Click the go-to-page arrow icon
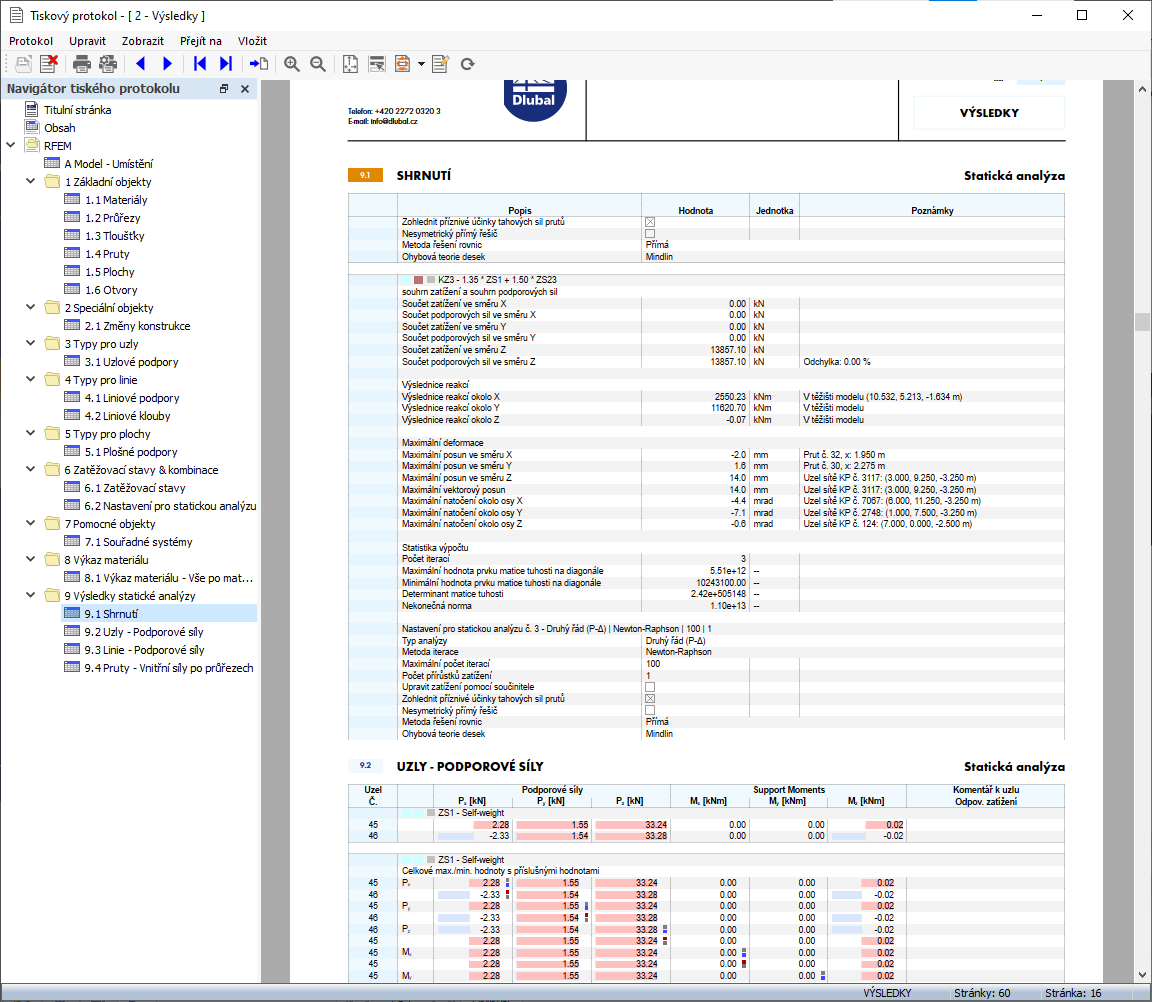The image size is (1152, 1002). 259,64
